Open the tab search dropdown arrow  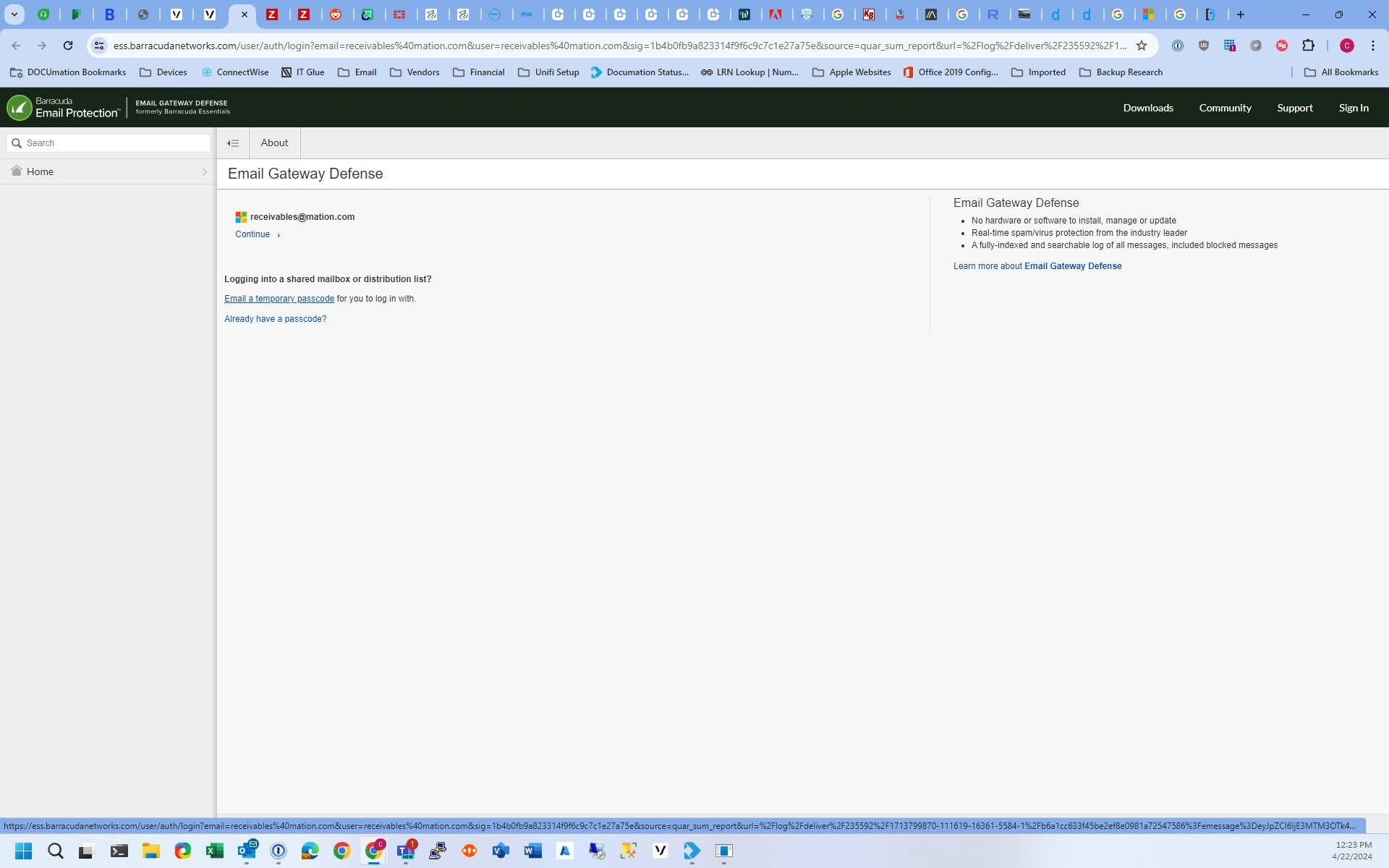(x=14, y=14)
